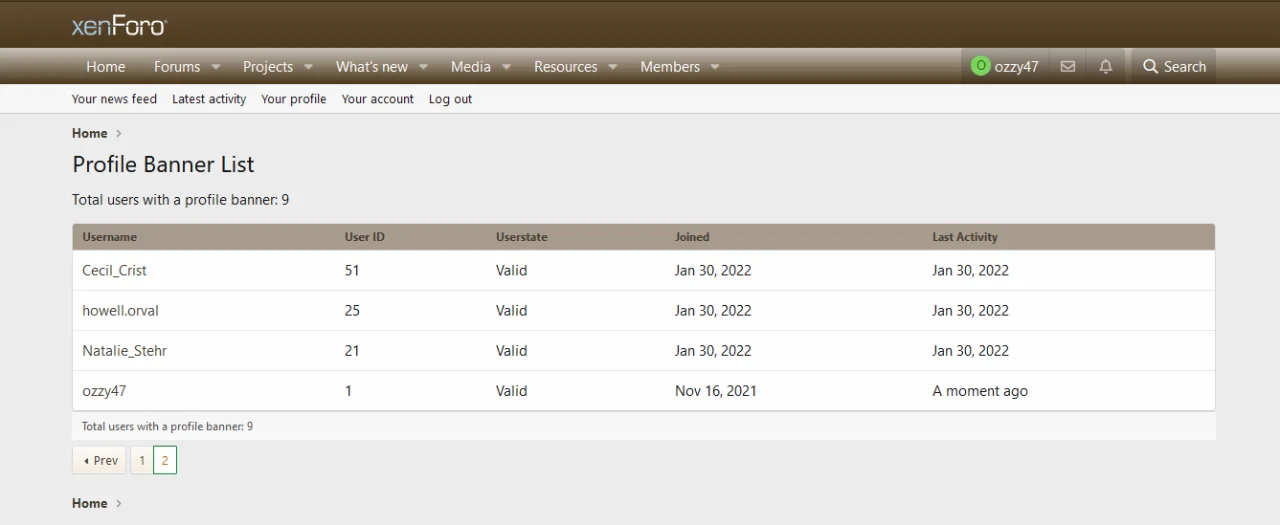Viewport: 1280px width, 525px height.
Task: Open Your news feed link
Action: pyautogui.click(x=114, y=99)
